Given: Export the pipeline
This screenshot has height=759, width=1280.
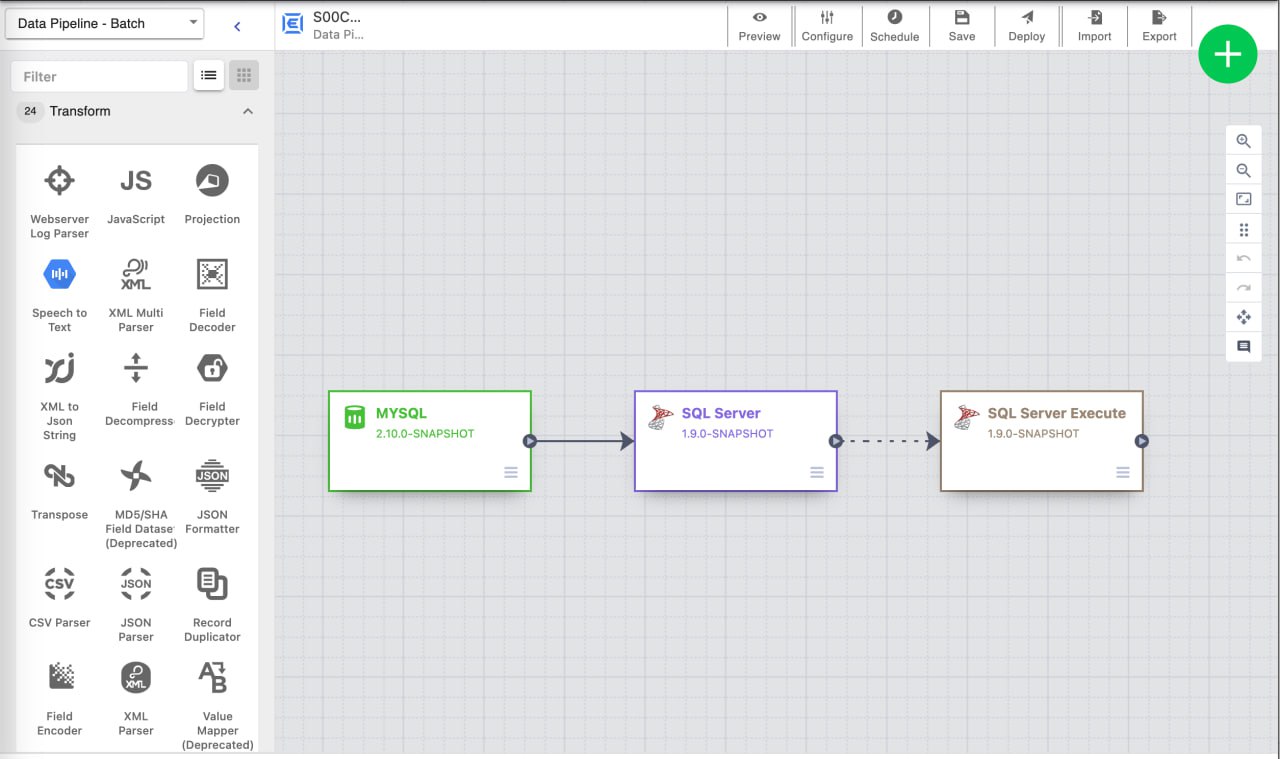Looking at the screenshot, I should (1159, 26).
